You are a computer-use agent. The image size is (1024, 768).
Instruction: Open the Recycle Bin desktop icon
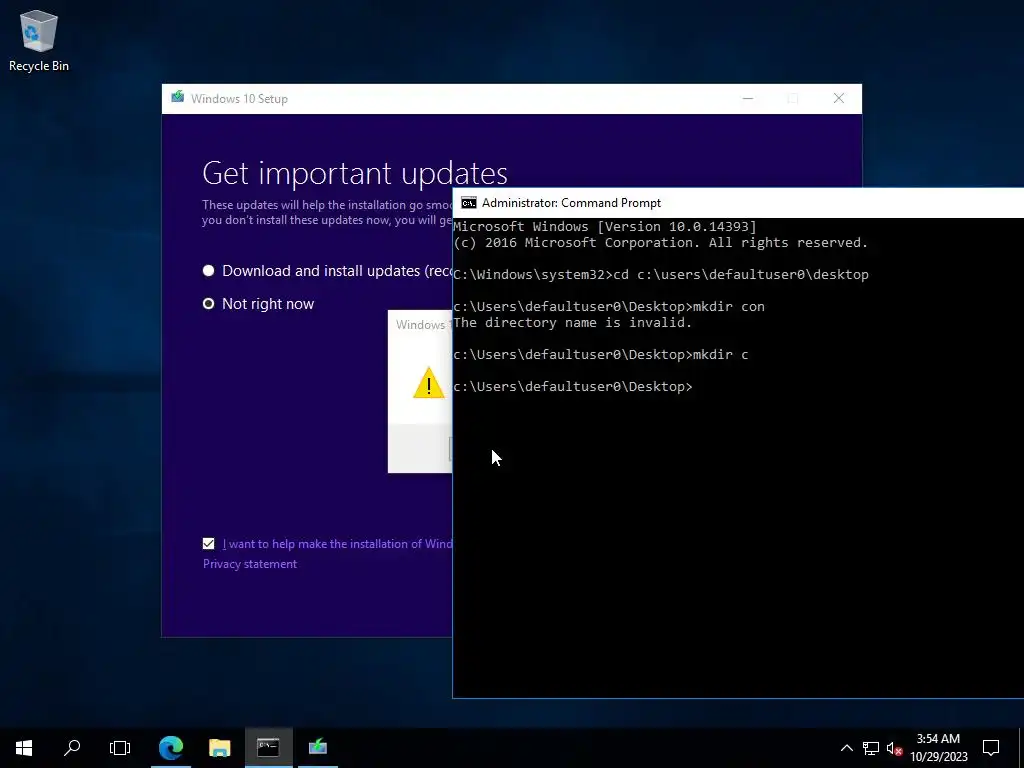click(x=39, y=40)
